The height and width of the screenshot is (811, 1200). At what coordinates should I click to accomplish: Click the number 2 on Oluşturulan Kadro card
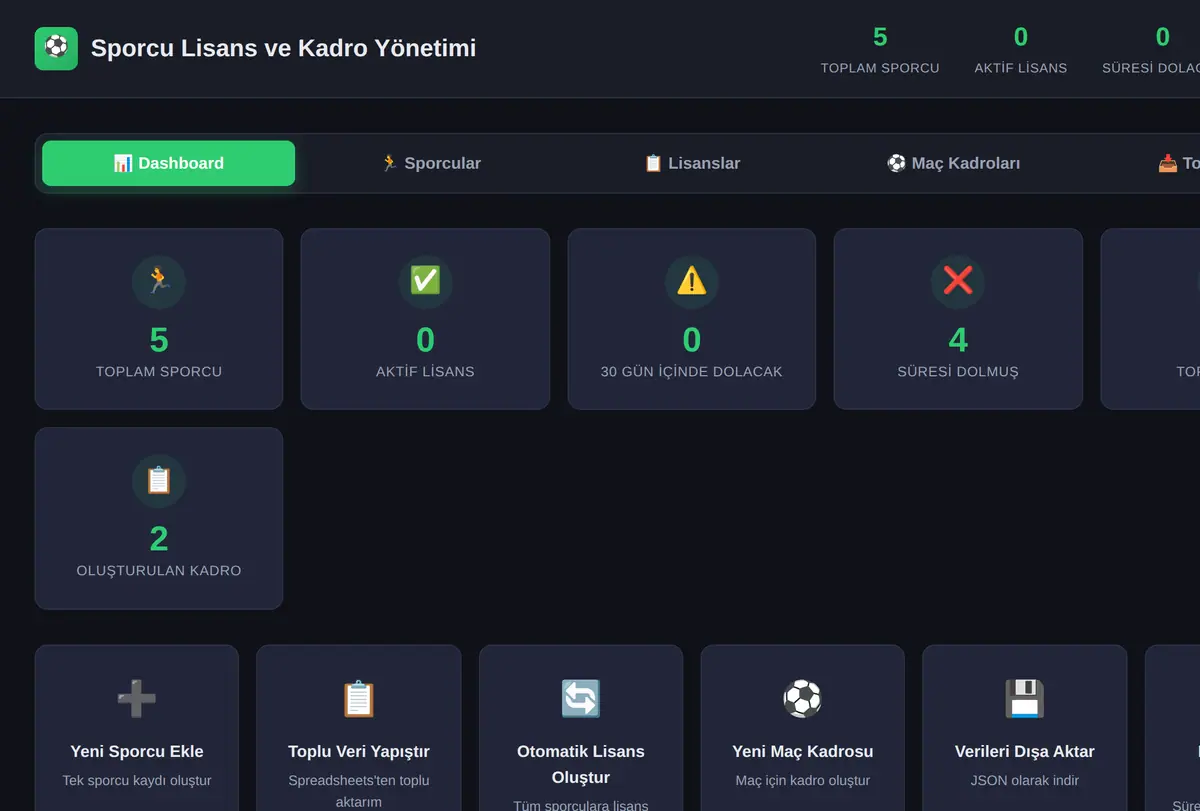(x=159, y=539)
